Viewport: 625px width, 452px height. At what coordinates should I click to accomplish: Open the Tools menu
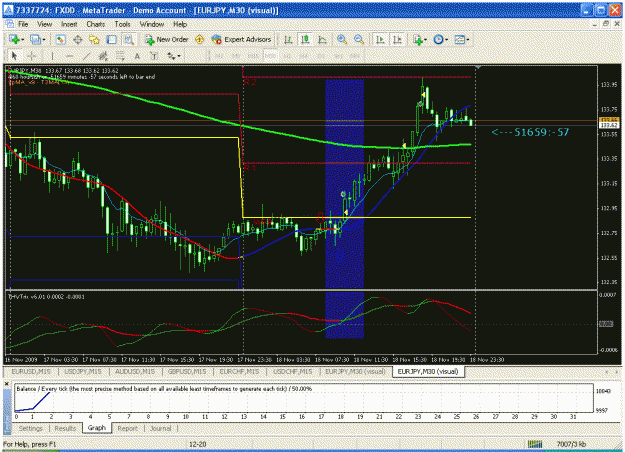click(122, 24)
